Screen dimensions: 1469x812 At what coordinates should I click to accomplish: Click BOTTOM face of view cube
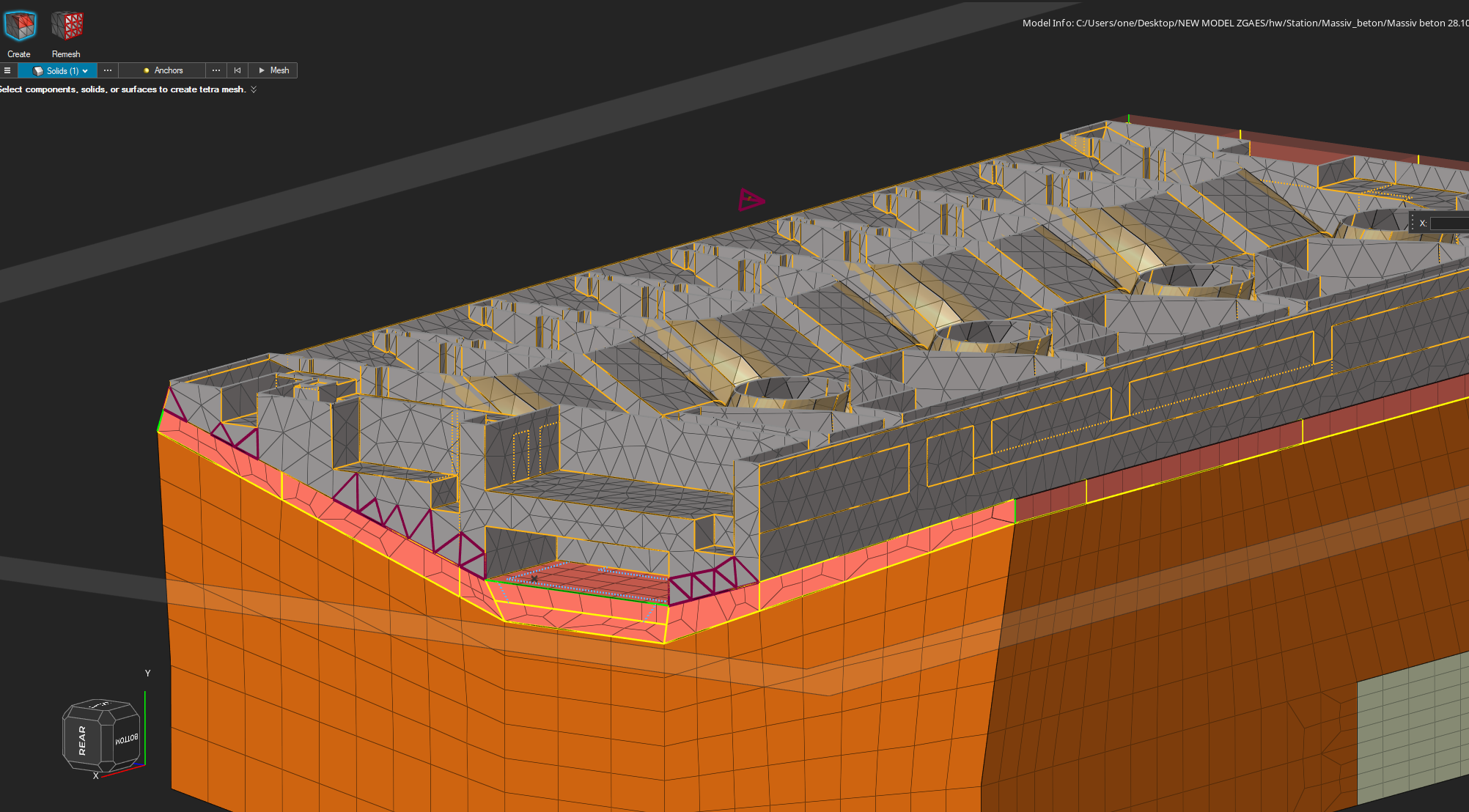click(x=126, y=739)
